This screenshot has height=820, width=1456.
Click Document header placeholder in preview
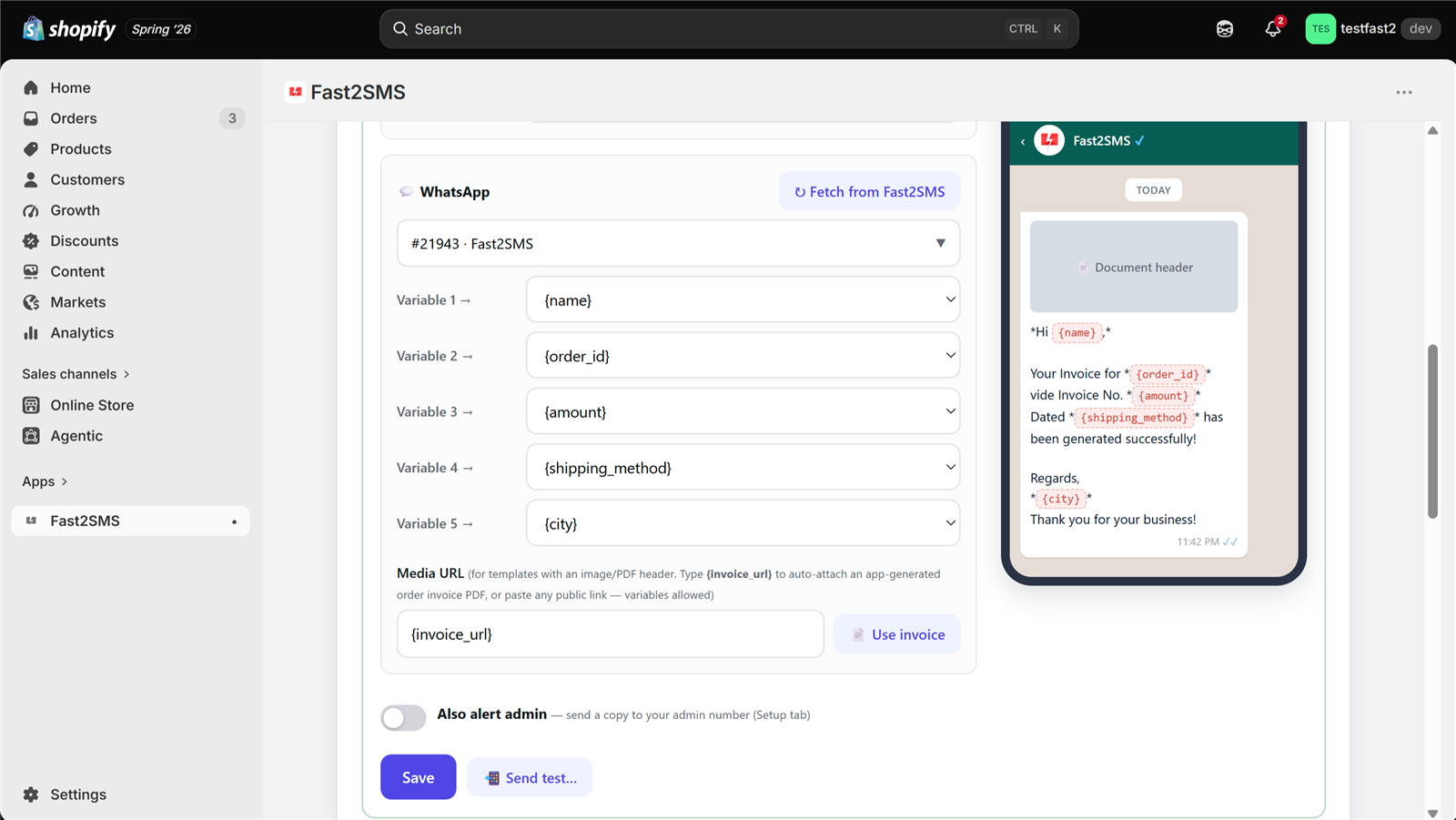click(1134, 267)
